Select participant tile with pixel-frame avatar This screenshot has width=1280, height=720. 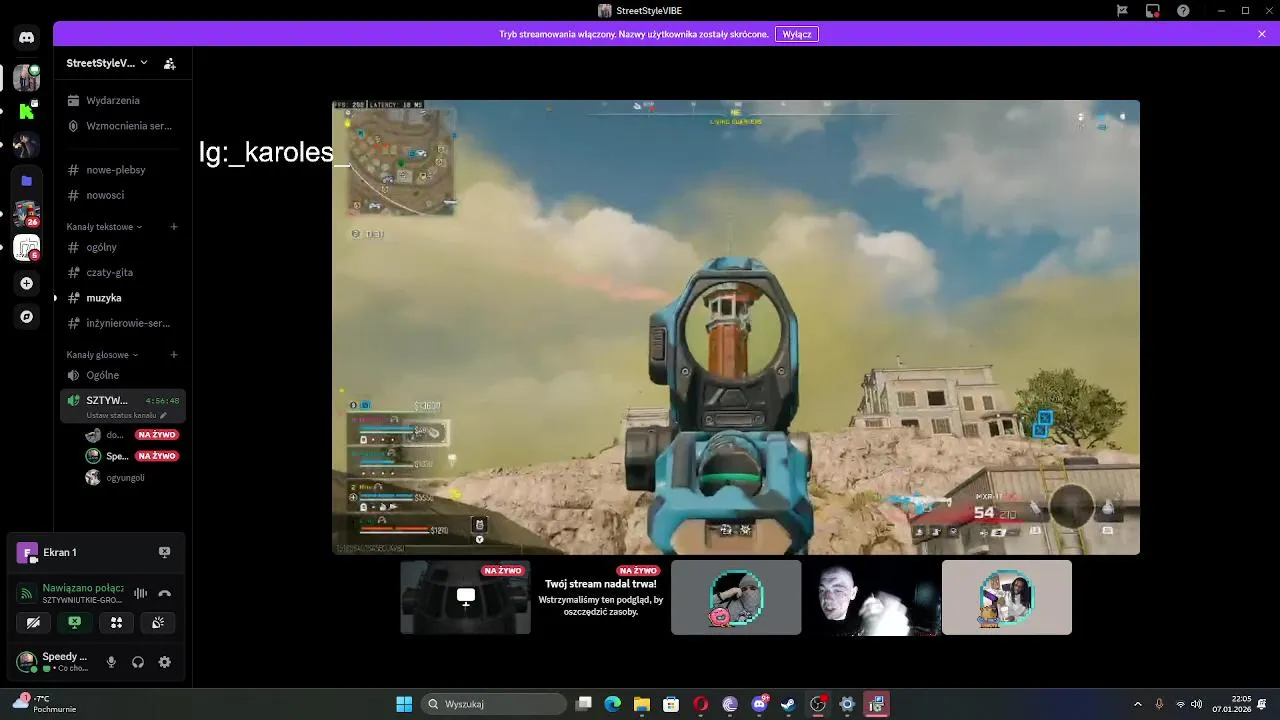coord(736,597)
